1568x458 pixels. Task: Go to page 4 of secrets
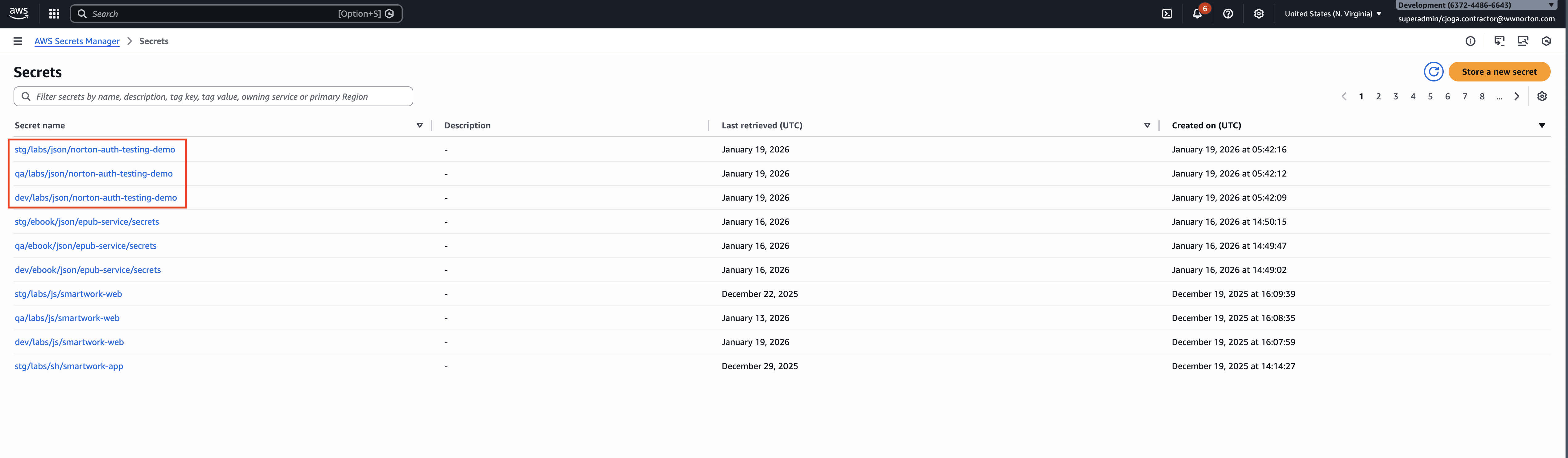click(1413, 96)
